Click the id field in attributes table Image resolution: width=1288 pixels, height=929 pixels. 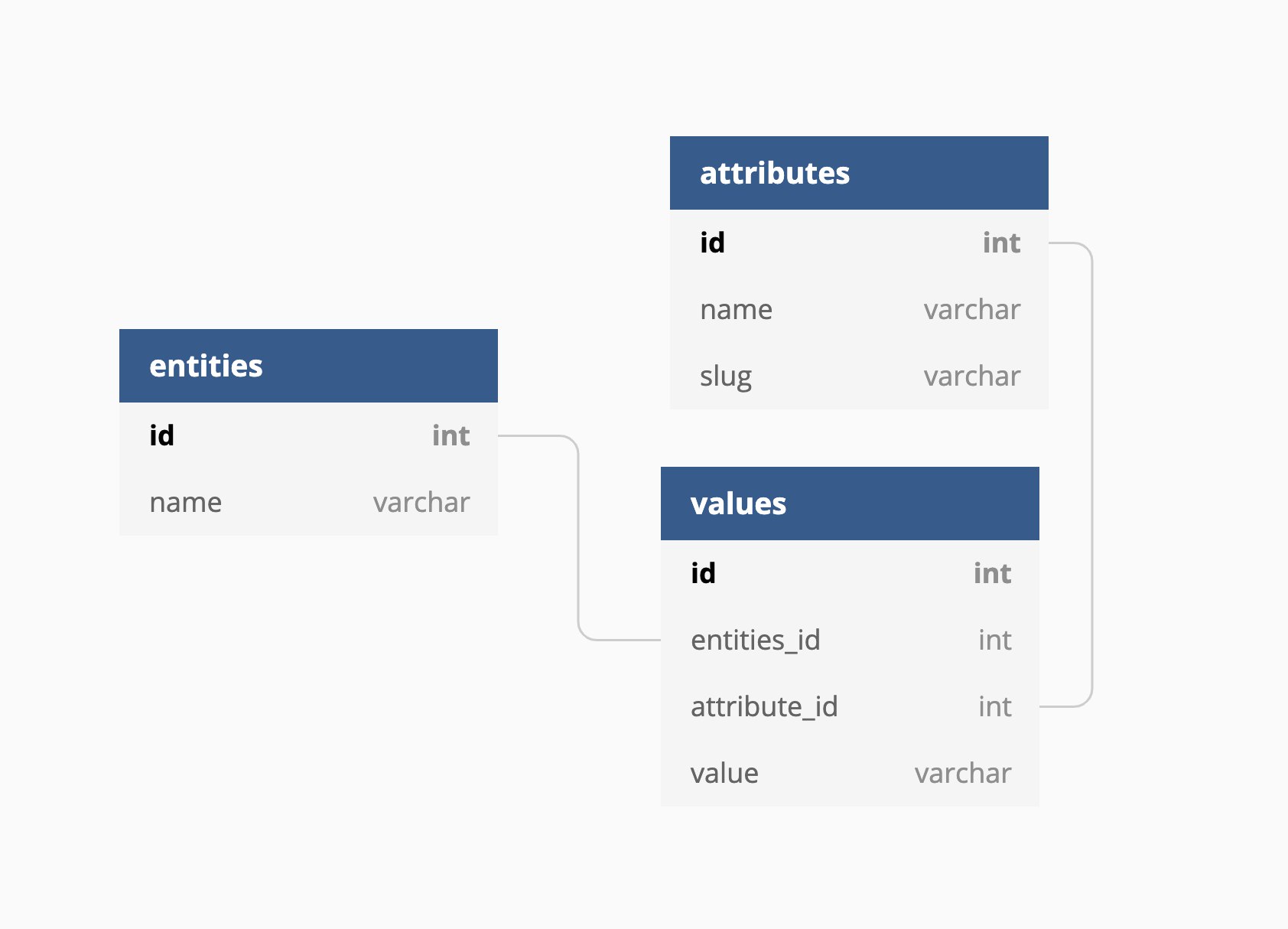click(x=712, y=243)
